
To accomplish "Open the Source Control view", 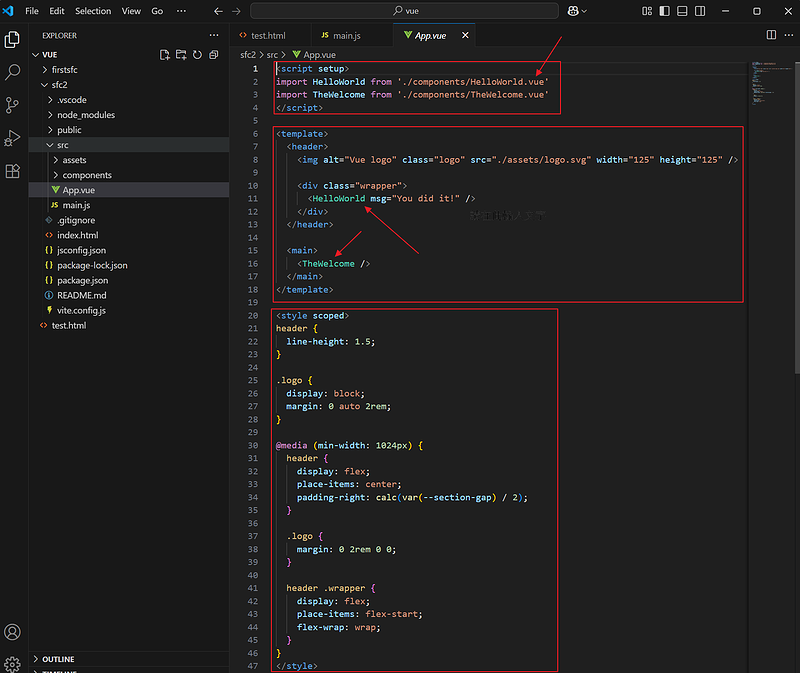I will (13, 105).
